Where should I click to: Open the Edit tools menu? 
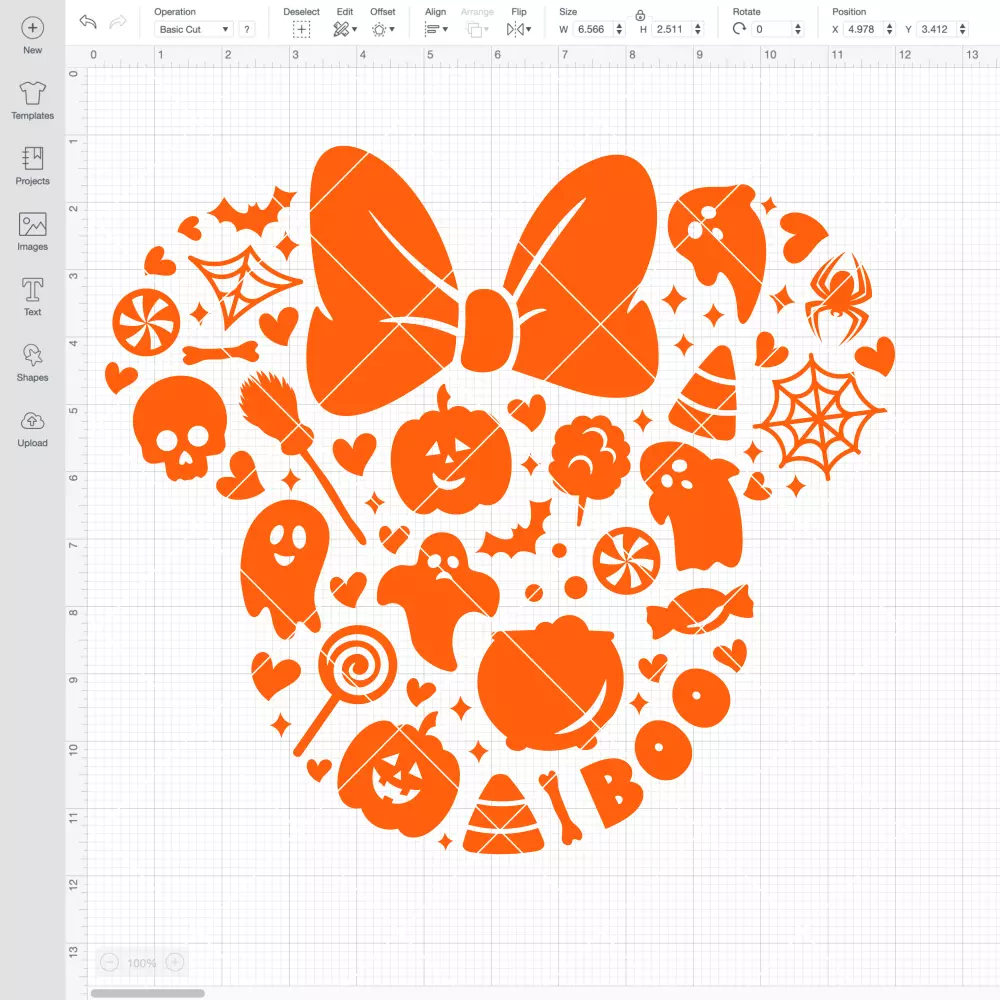pos(345,29)
